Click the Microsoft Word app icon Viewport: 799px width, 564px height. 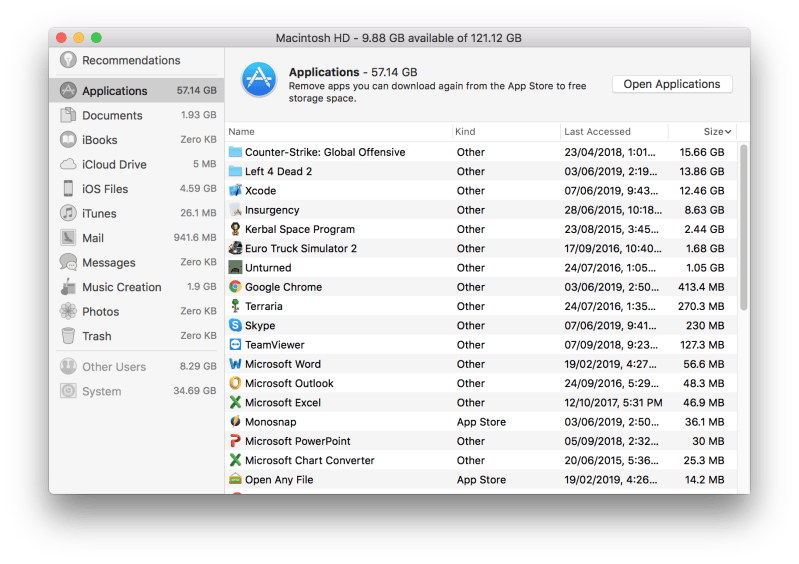pos(235,364)
